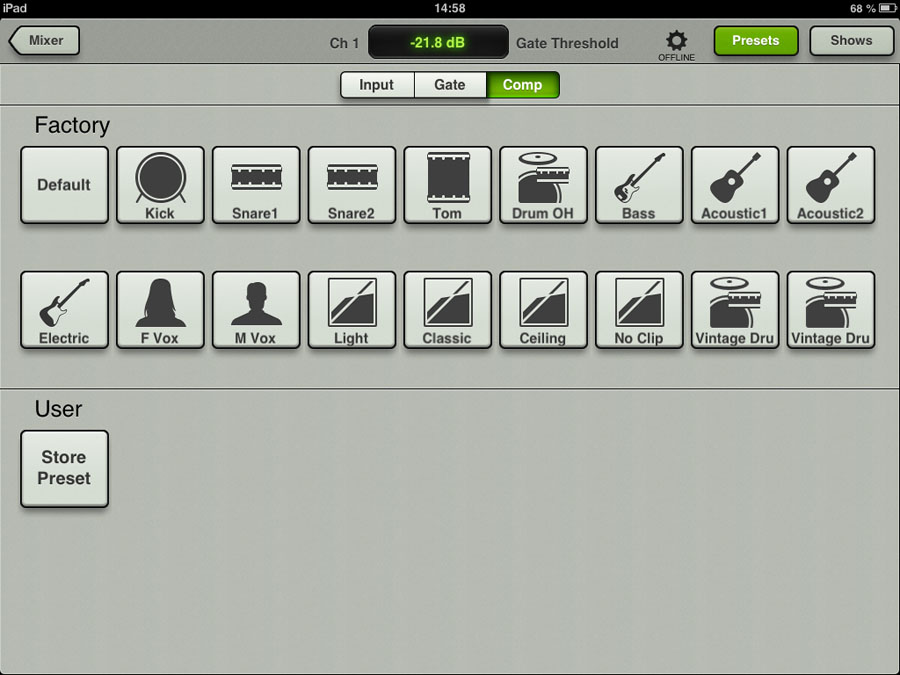Screen dimensions: 900x675
Task: Switch to the Gate tab
Action: [450, 85]
